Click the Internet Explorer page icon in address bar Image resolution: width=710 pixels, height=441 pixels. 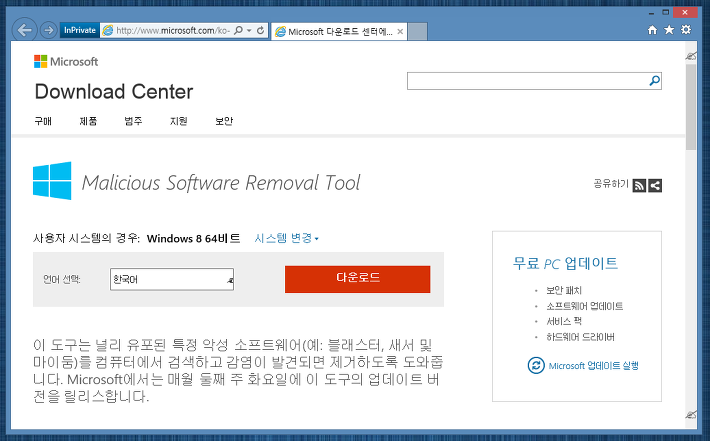point(108,30)
